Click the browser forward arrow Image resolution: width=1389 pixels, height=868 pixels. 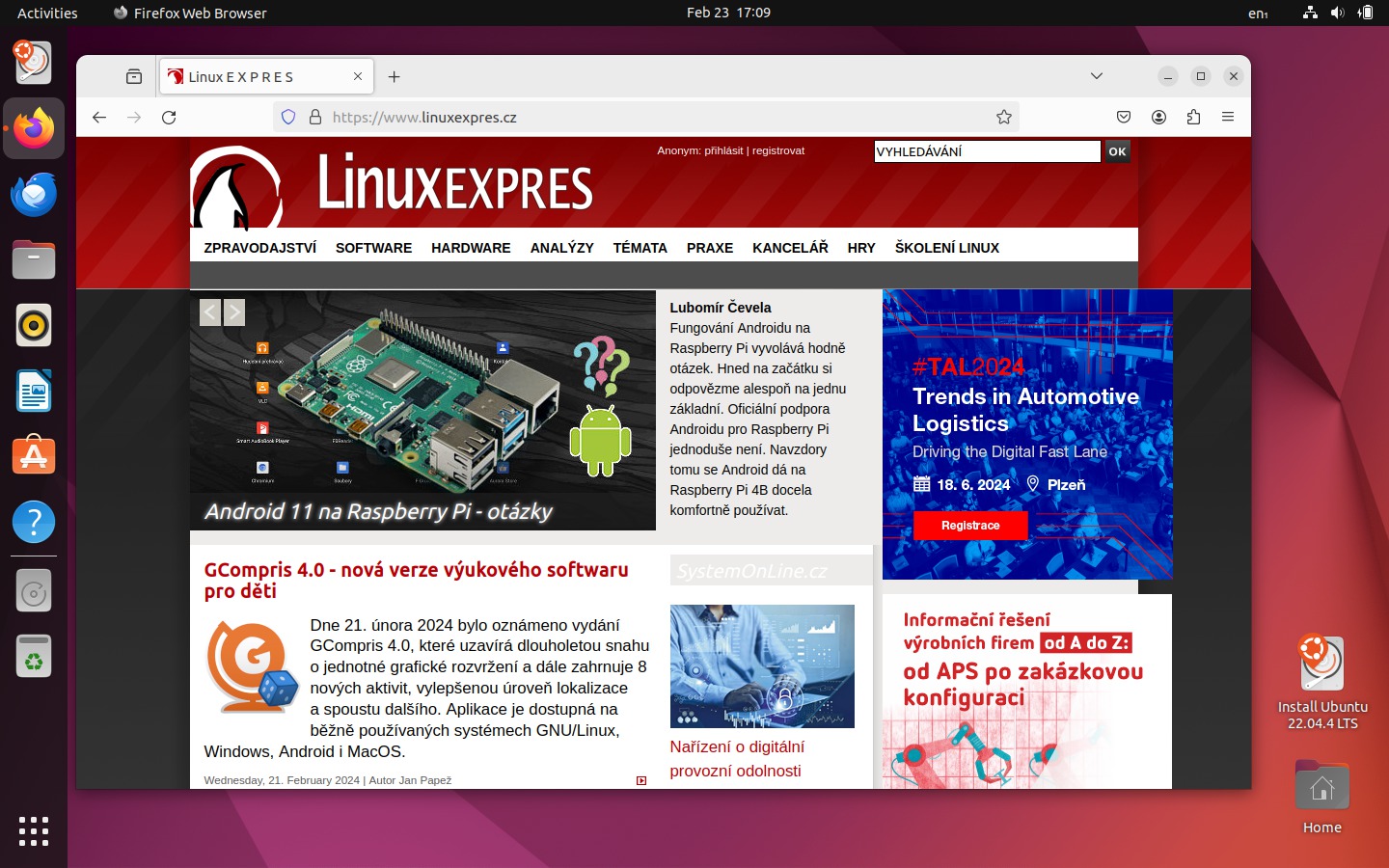coord(134,117)
